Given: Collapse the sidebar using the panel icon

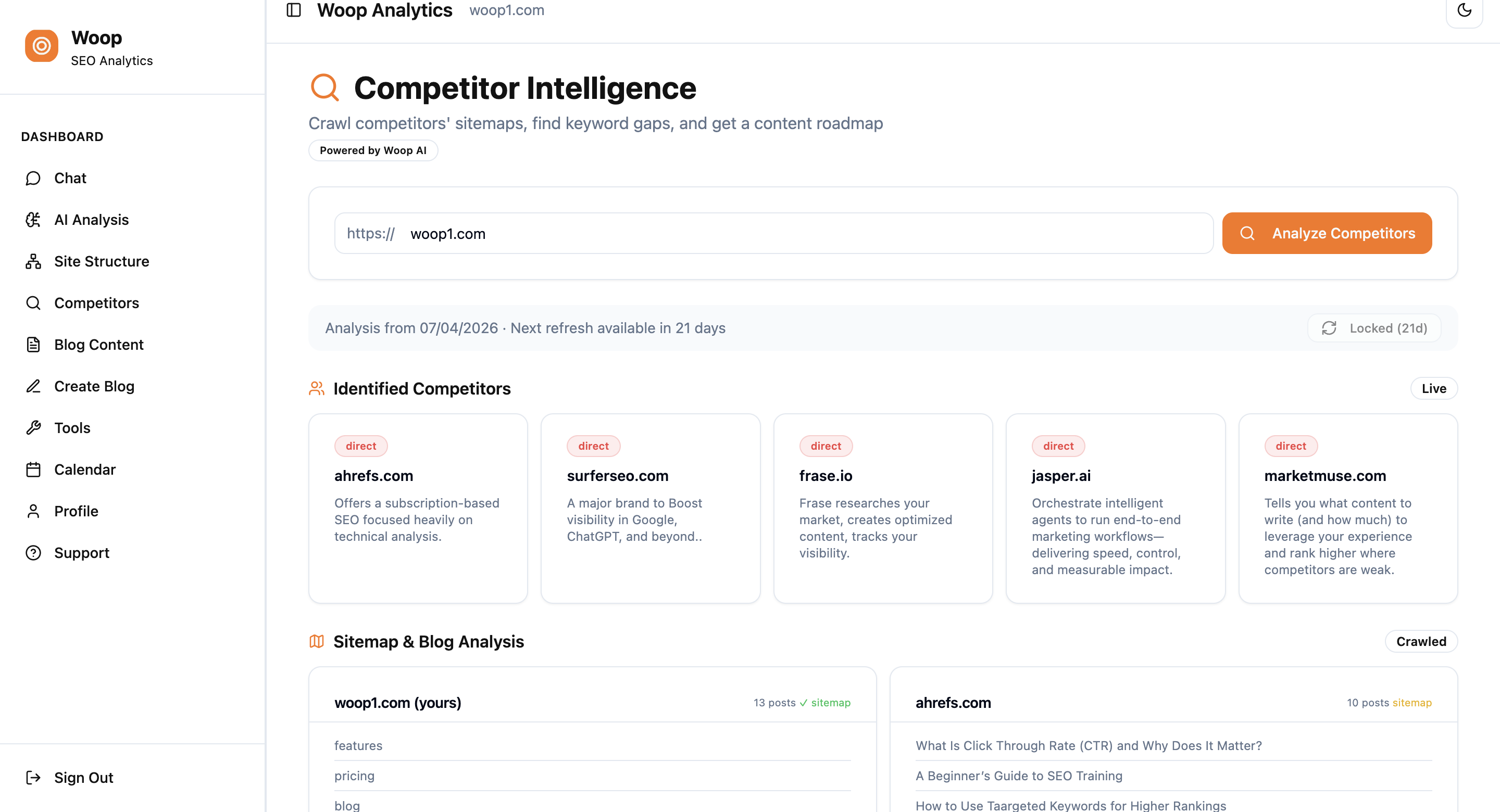Looking at the screenshot, I should coord(292,10).
